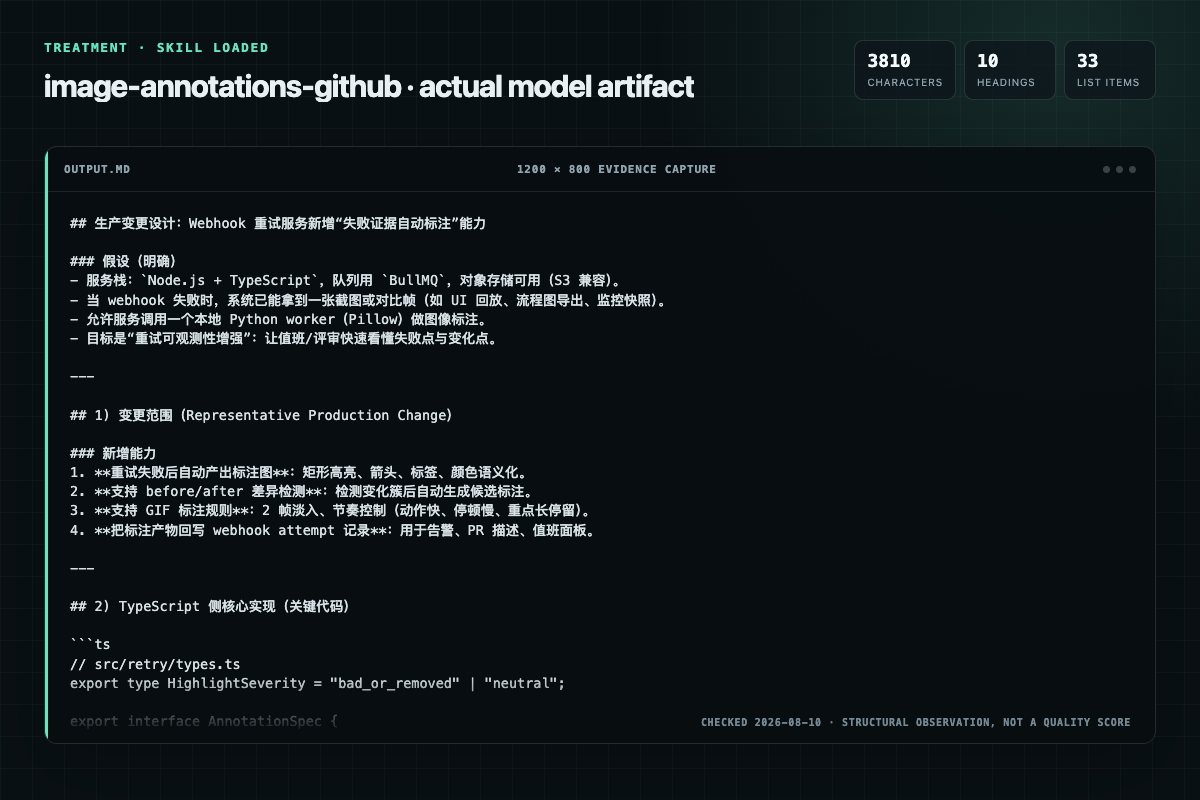Screen dimensions: 1200x800
Task: Click the "### 新增能力" subheading
Action: 113,453
